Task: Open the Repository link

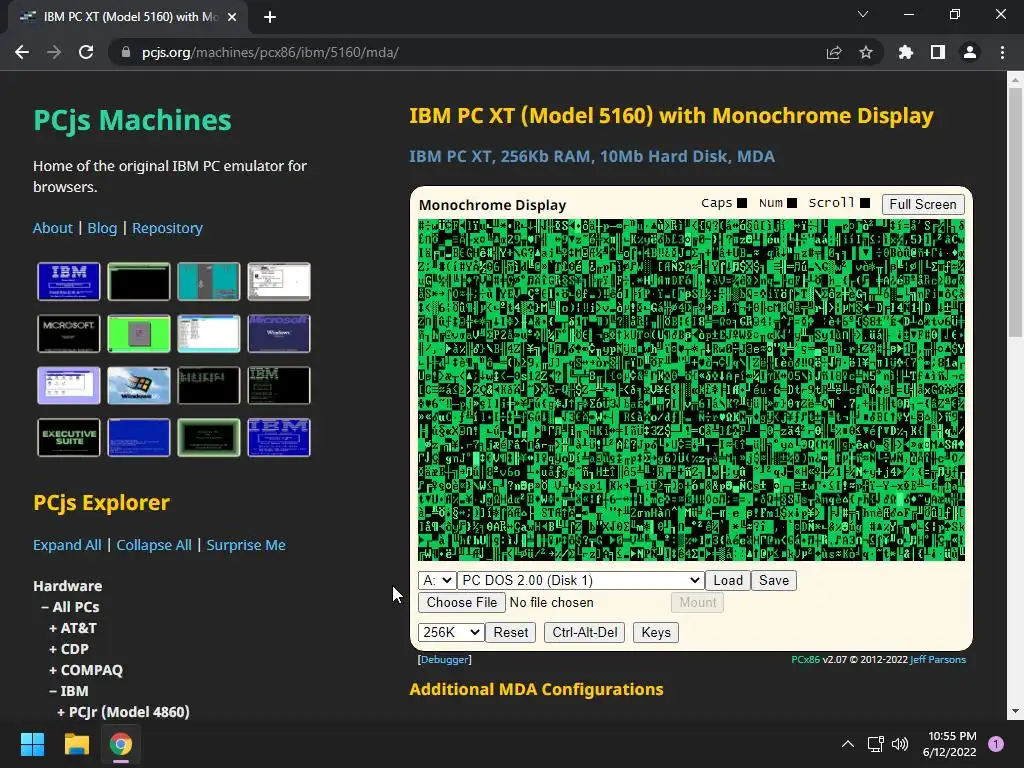Action: point(167,228)
